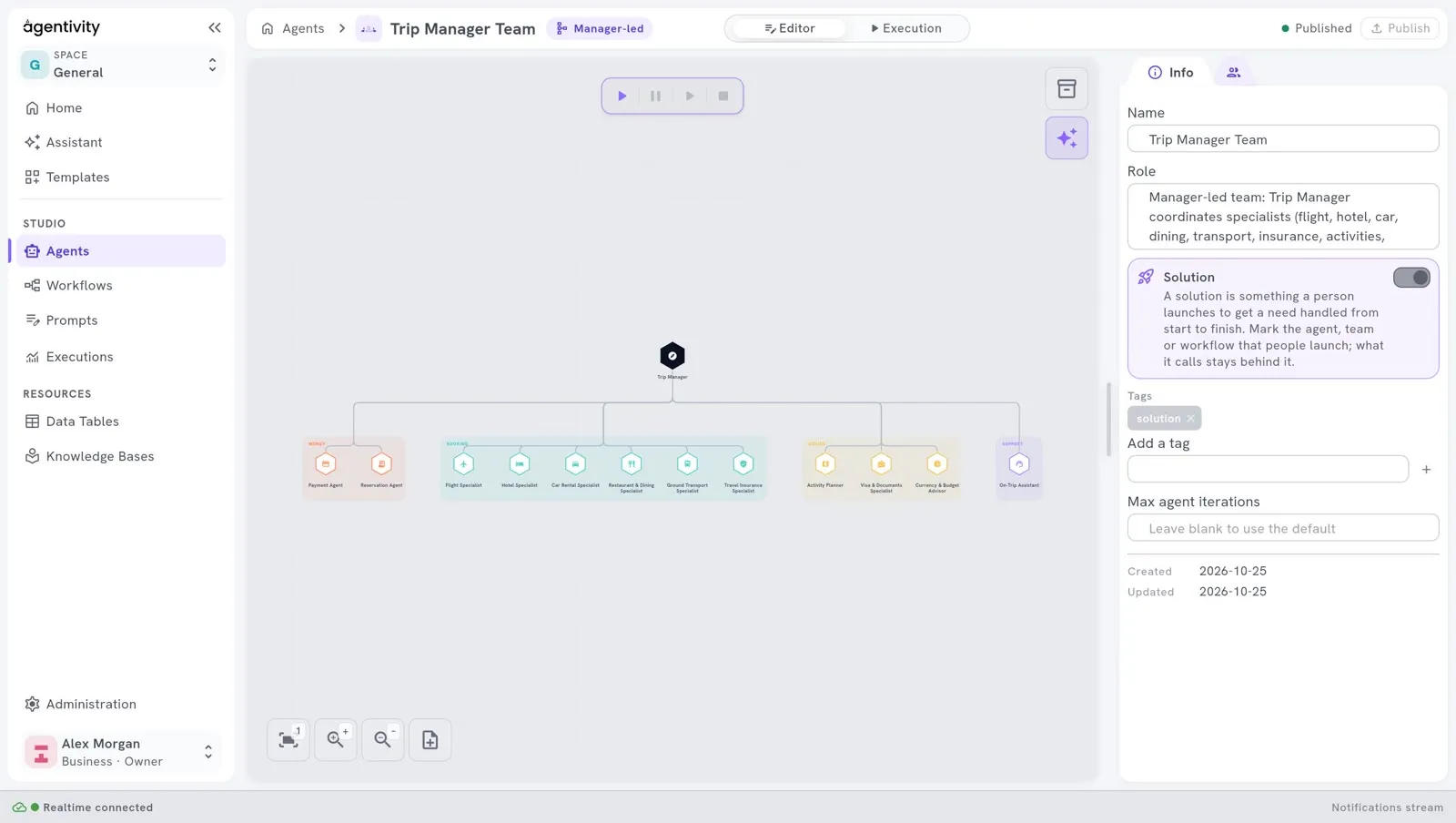Select the Car Rental Specialist node
This screenshot has width=1456, height=823.
tap(575, 464)
